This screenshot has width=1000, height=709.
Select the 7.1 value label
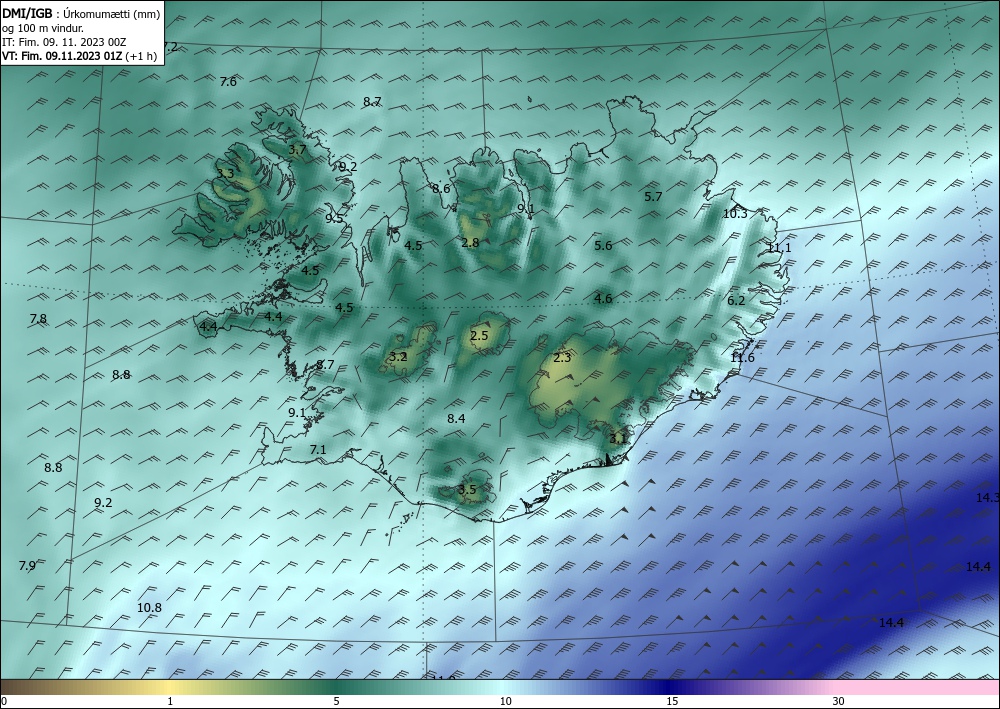318,450
